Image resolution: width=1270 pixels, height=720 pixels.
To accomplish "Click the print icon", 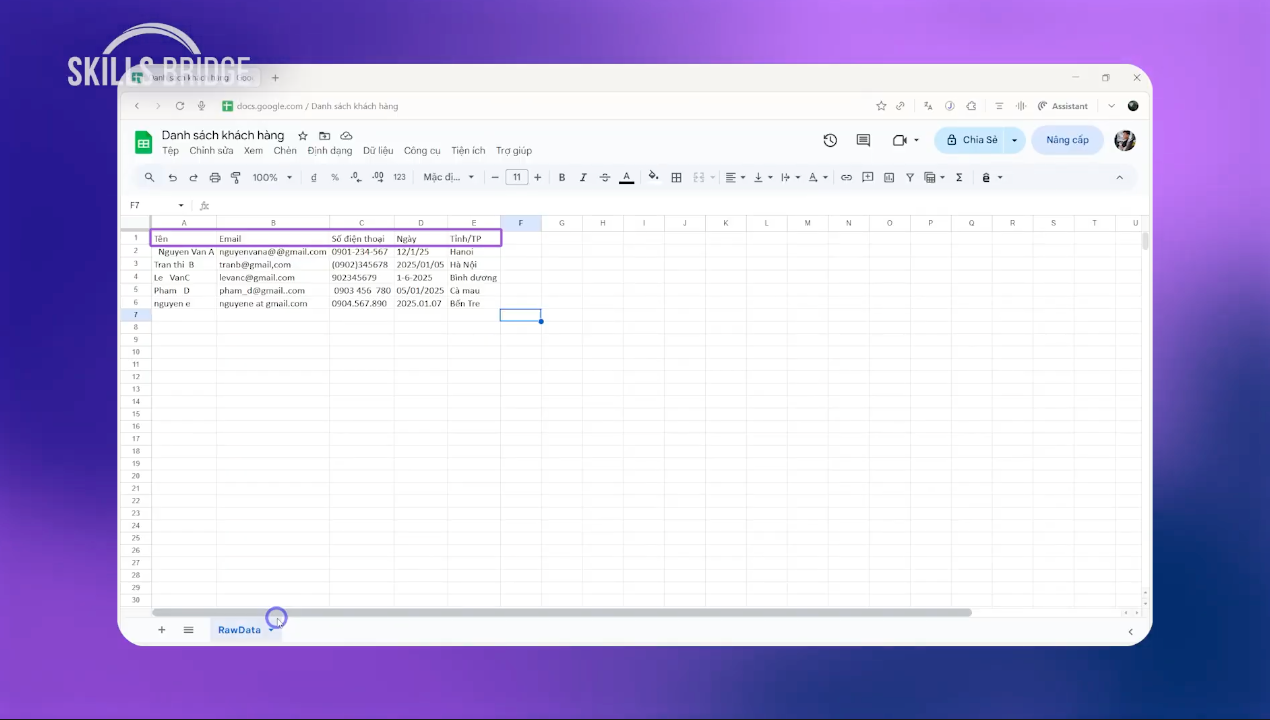I will 215,178.
